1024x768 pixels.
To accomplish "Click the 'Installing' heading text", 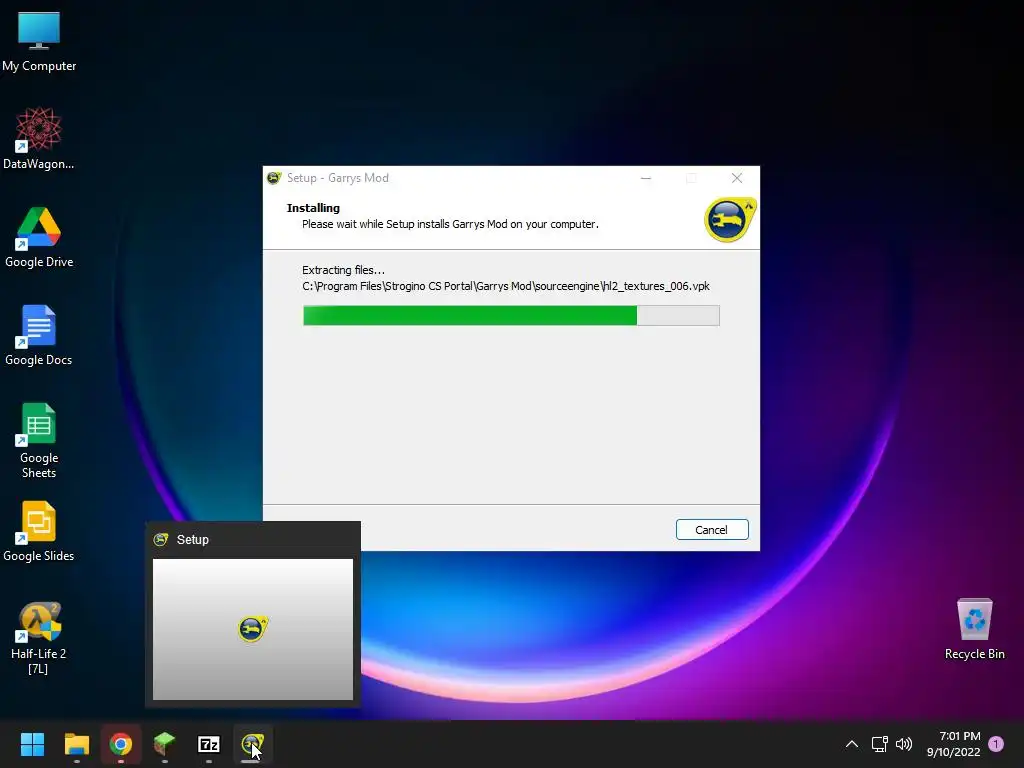I will [313, 208].
